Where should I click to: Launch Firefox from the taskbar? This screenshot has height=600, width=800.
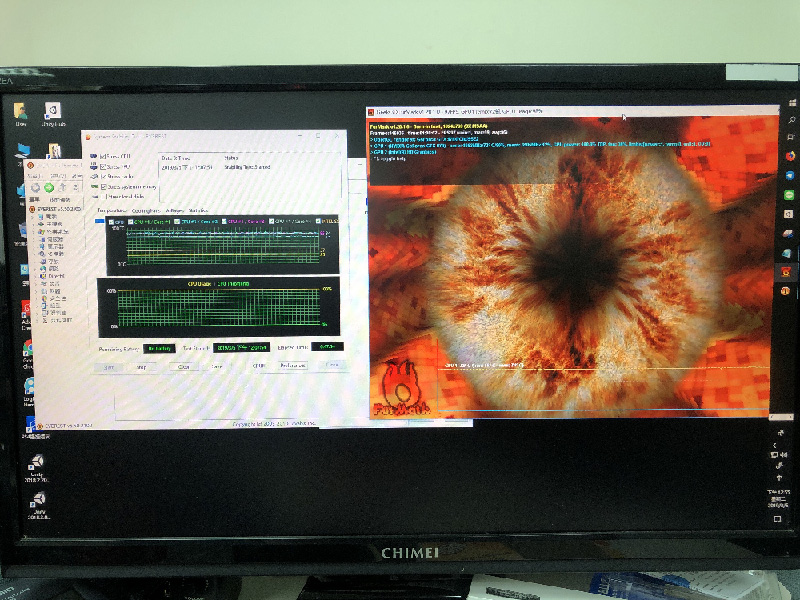click(x=790, y=156)
